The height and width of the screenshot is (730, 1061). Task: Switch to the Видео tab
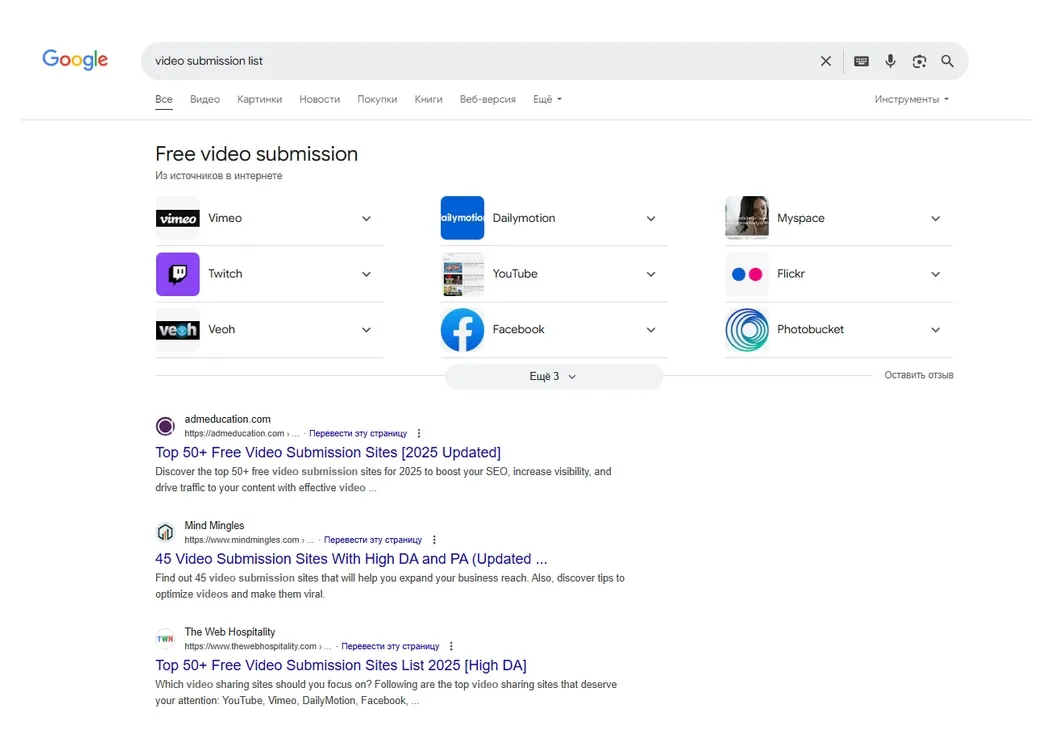click(x=205, y=99)
